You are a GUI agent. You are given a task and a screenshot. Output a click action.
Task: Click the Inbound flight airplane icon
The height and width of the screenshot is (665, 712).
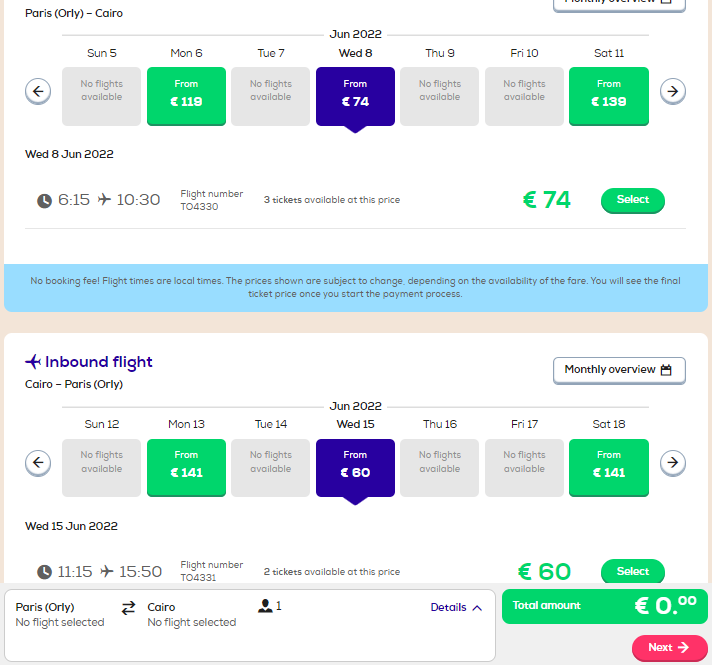click(33, 362)
